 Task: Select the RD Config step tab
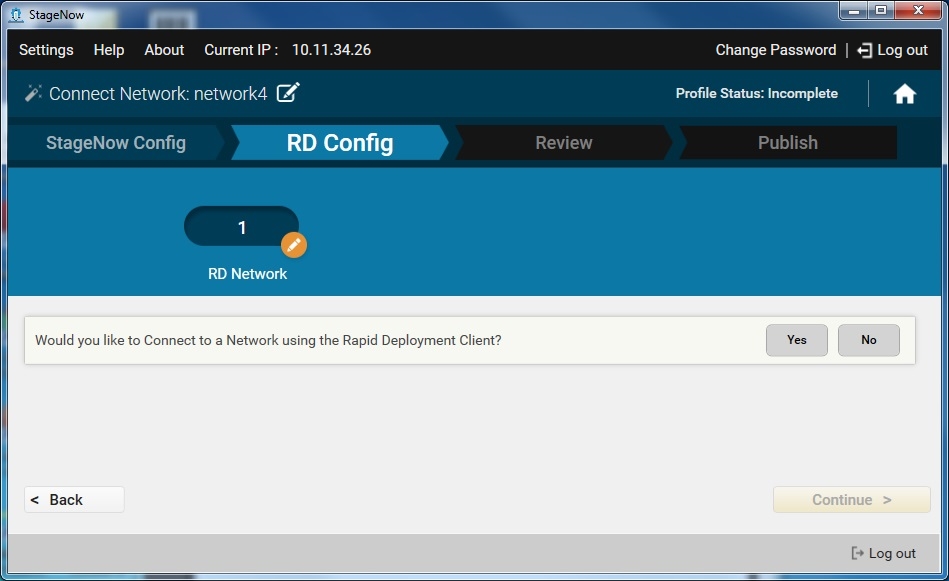pyautogui.click(x=340, y=143)
